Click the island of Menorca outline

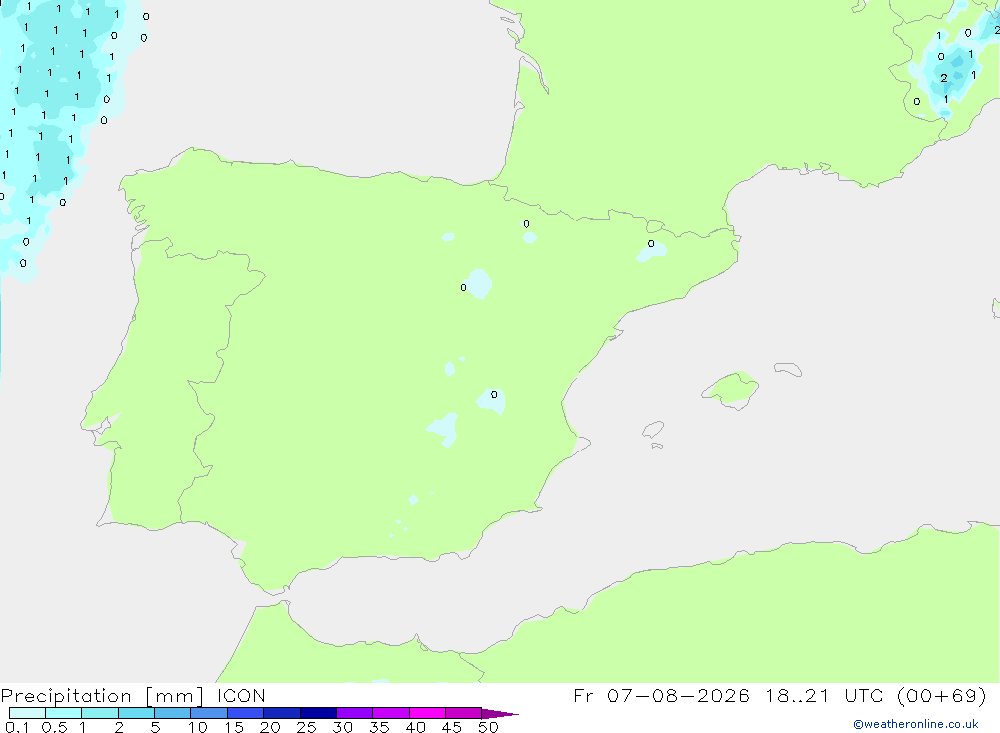788,369
